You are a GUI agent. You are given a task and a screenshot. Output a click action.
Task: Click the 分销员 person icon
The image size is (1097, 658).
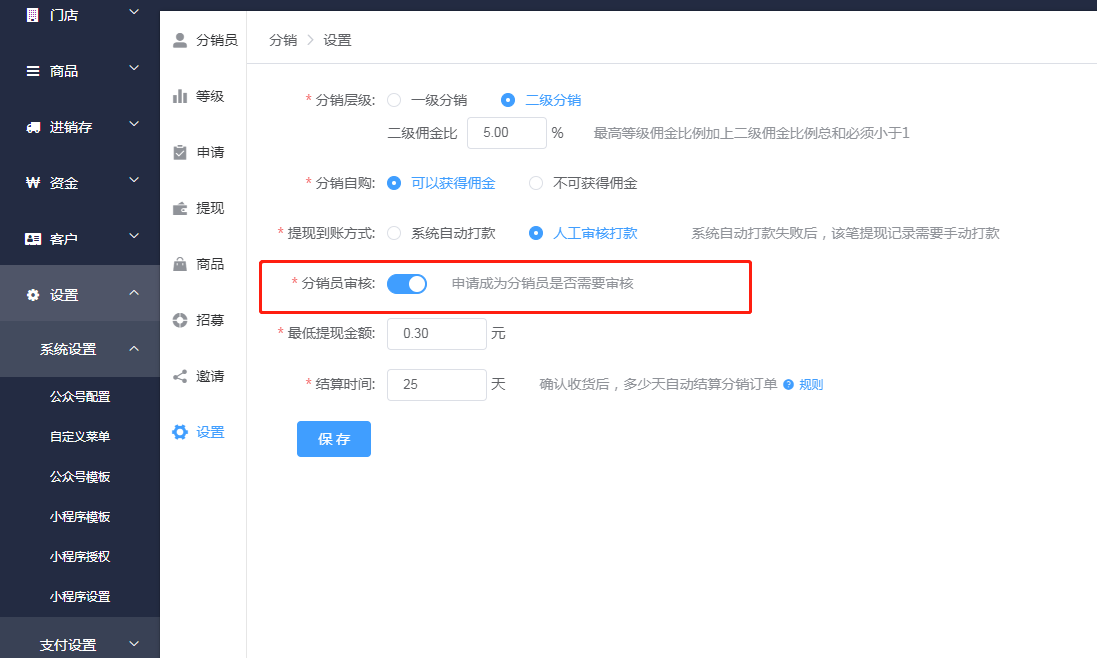(180, 40)
